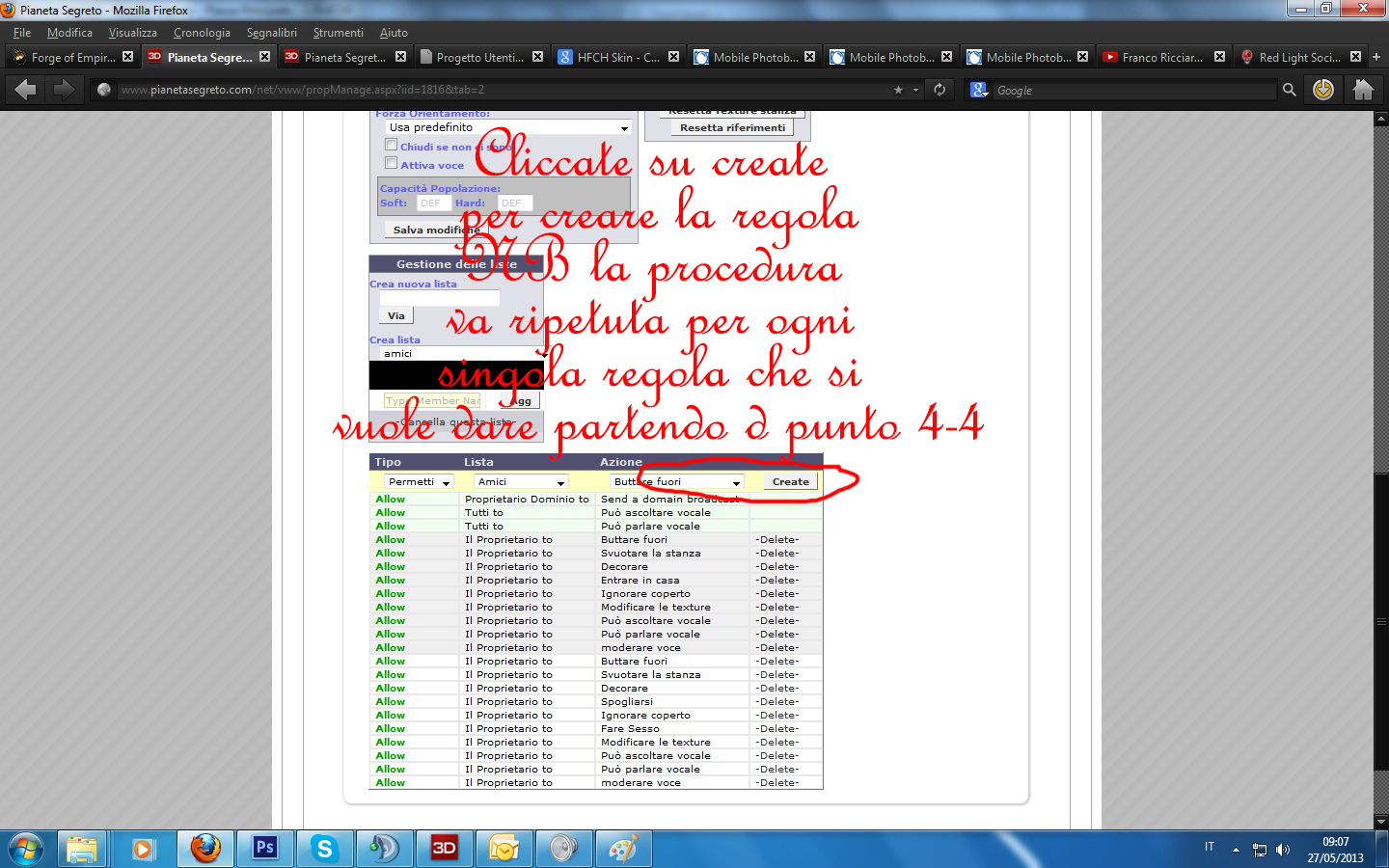The image size is (1389, 868).
Task: Open Skype from the taskbar
Action: (324, 849)
